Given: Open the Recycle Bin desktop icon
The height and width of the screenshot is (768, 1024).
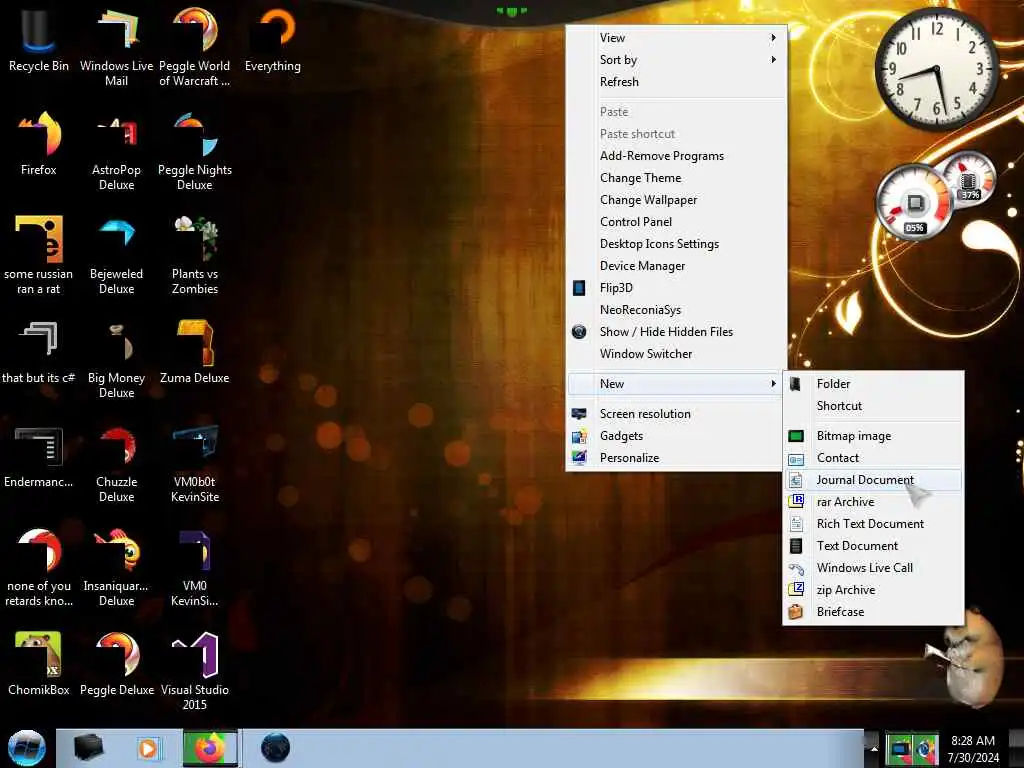Looking at the screenshot, I should point(38,41).
